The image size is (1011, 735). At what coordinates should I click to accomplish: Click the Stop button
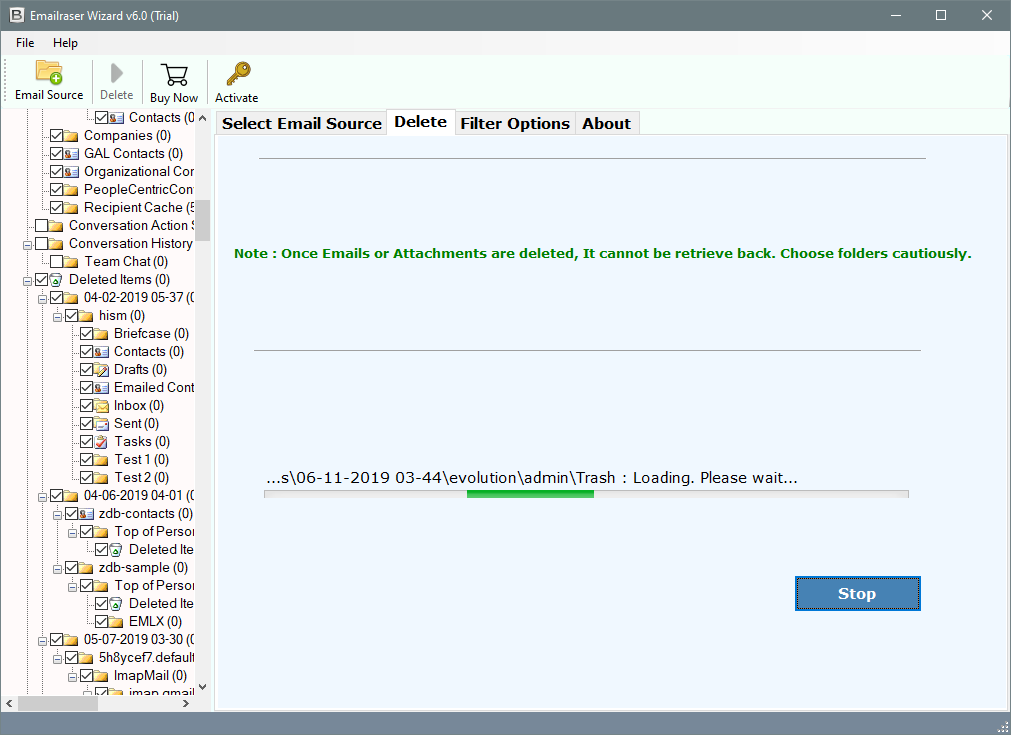click(x=858, y=593)
